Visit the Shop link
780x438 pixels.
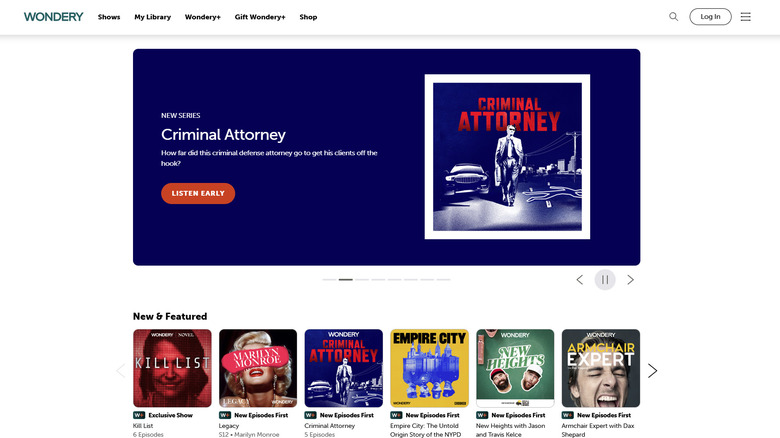(x=308, y=16)
